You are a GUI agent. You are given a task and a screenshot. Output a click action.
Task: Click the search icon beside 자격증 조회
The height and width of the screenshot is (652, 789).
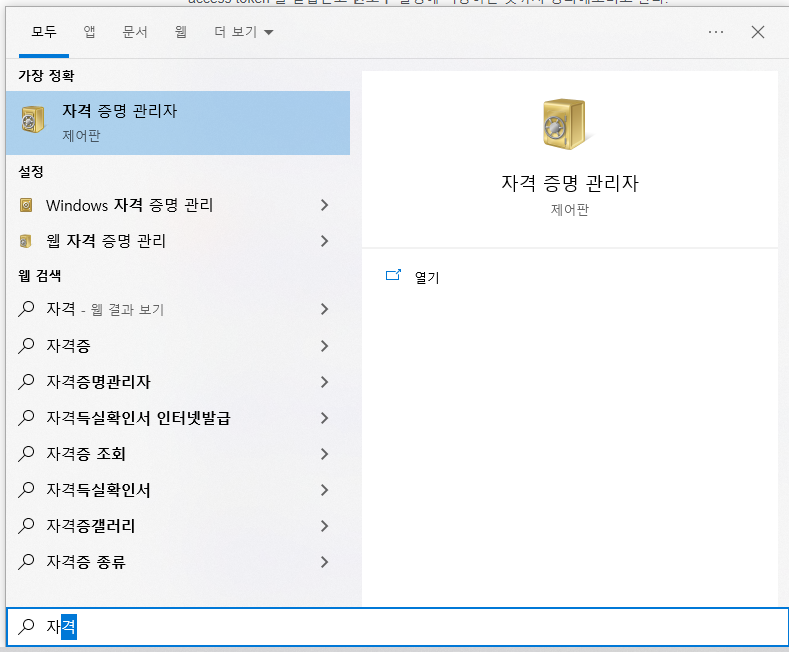click(x=26, y=454)
